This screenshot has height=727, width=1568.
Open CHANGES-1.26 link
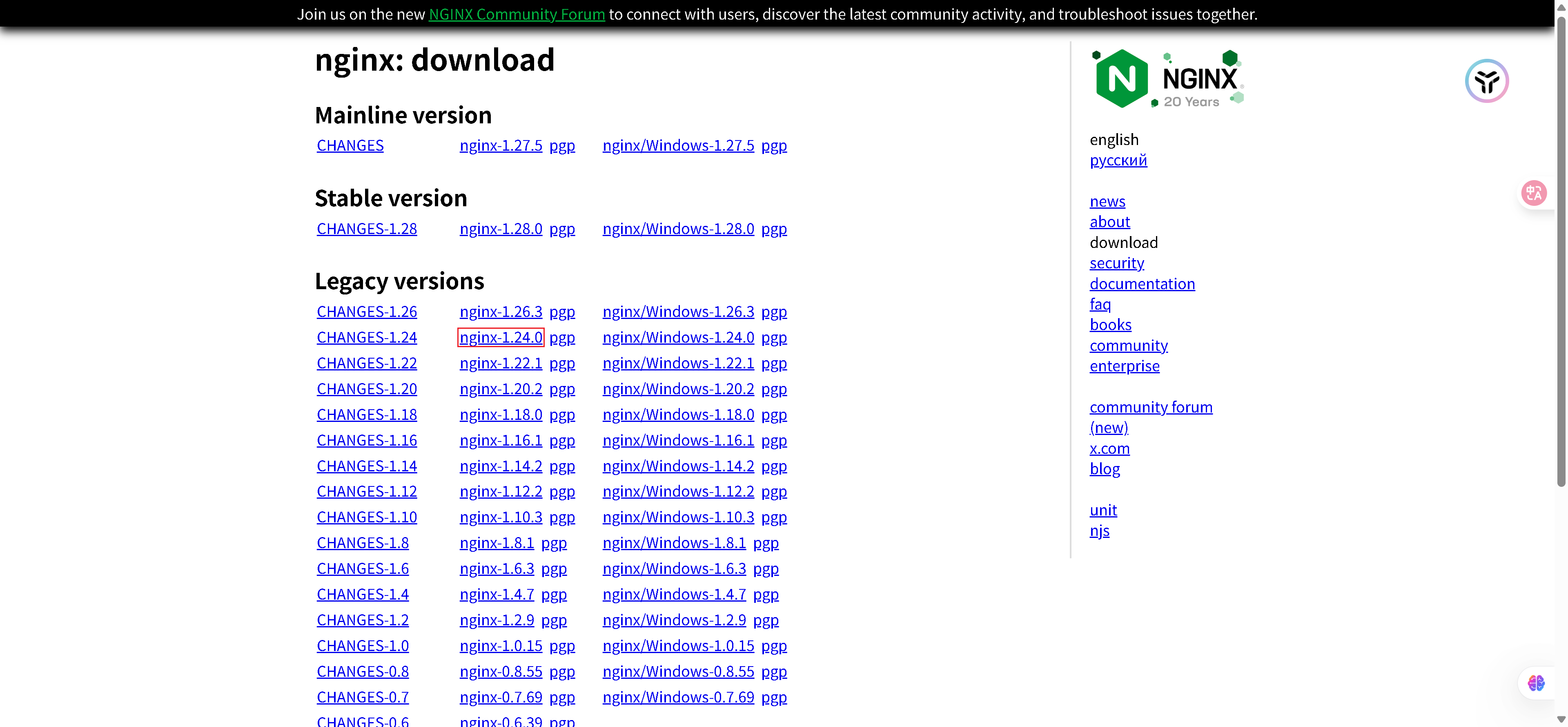click(x=366, y=312)
